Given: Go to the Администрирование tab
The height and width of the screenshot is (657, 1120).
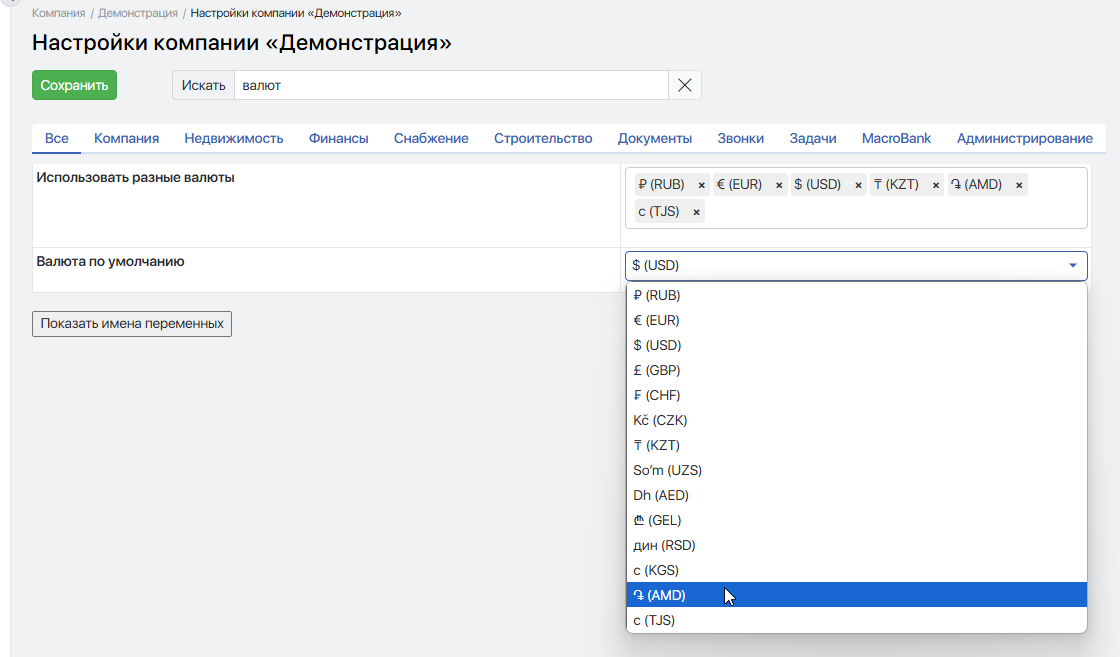Looking at the screenshot, I should point(1024,138).
